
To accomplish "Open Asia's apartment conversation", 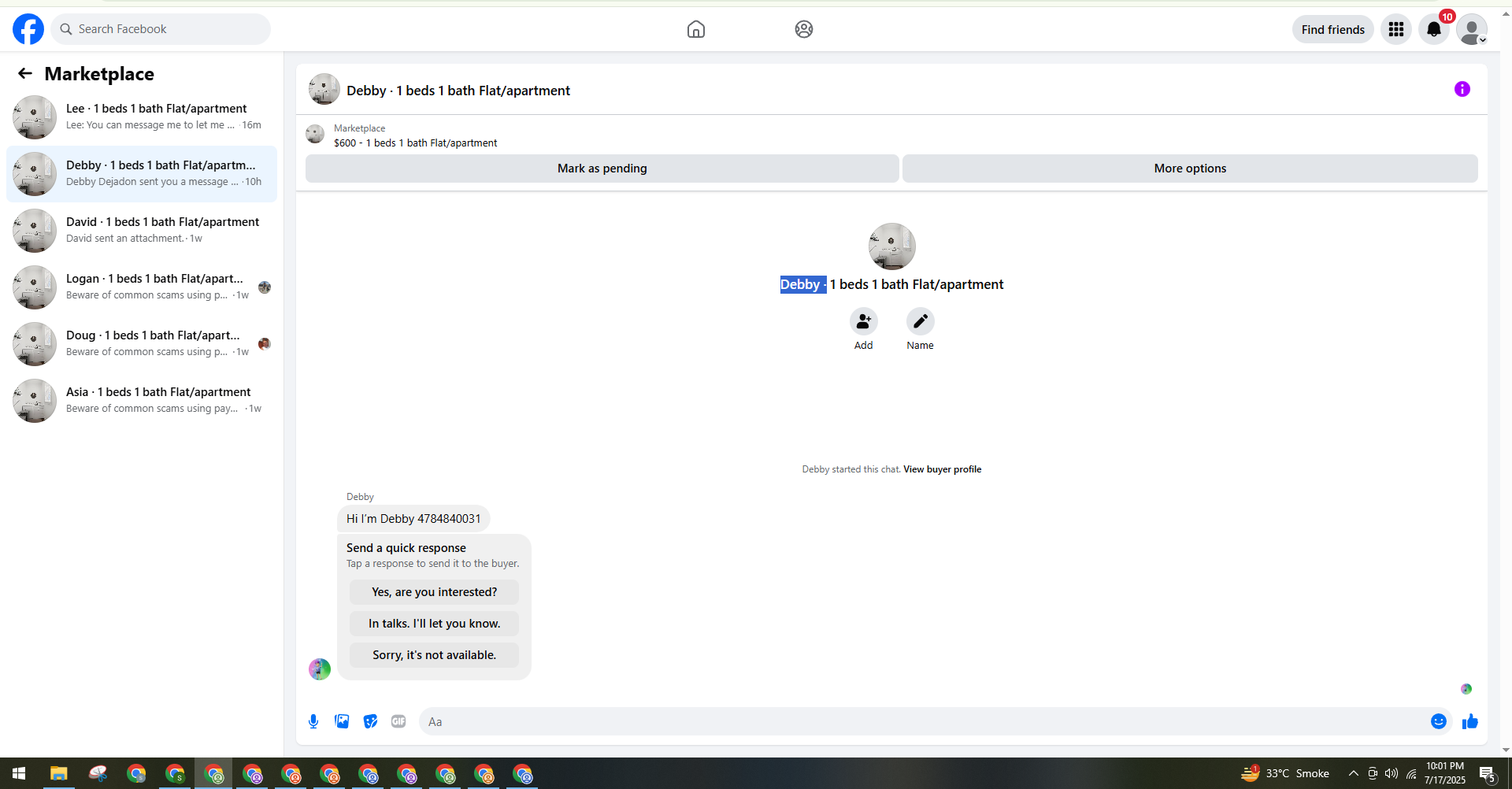I will pos(142,401).
